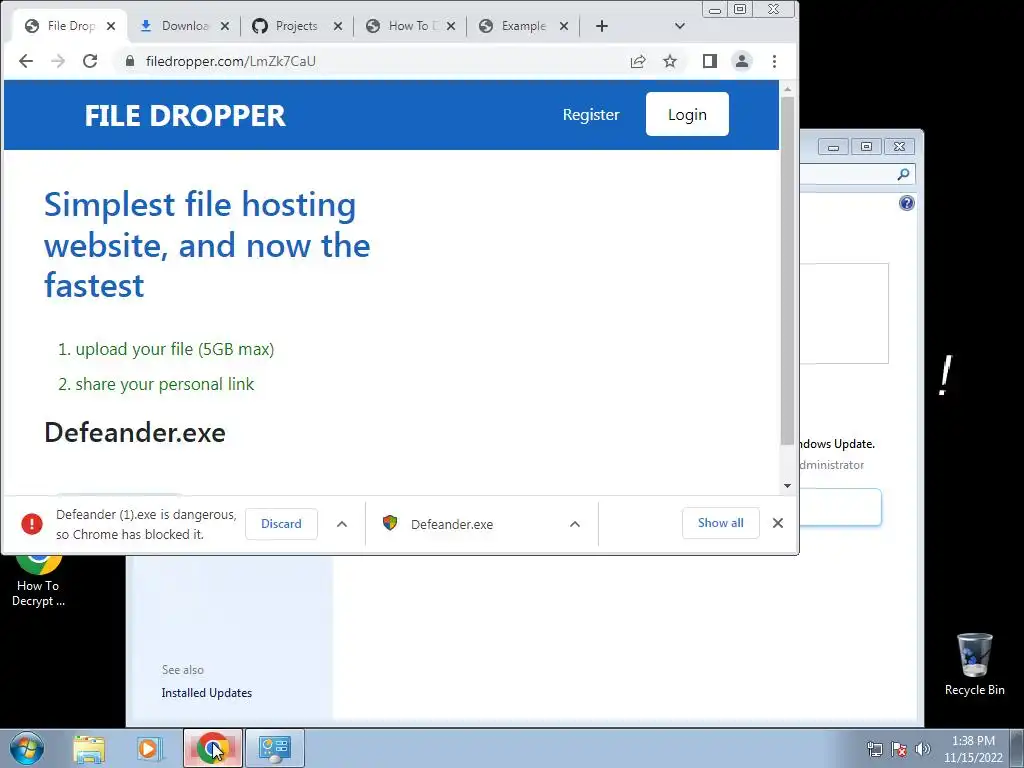Expand options for blocked Defeander (1).exe

[x=342, y=524]
